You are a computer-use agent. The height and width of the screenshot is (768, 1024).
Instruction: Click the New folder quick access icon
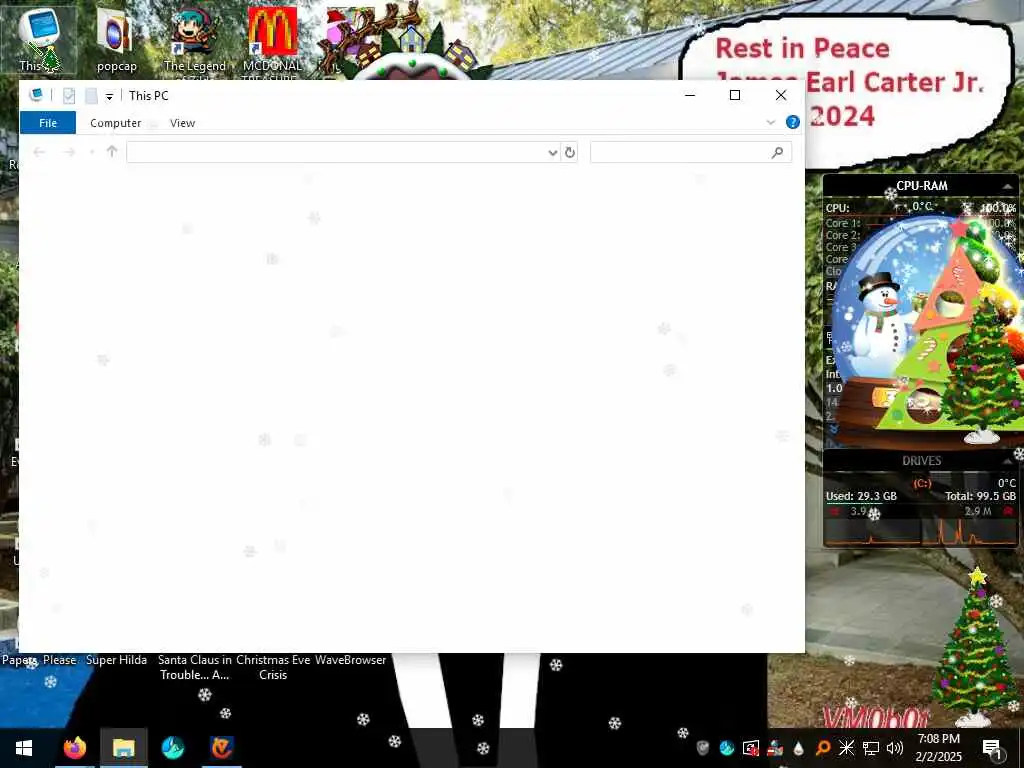pyautogui.click(x=91, y=96)
